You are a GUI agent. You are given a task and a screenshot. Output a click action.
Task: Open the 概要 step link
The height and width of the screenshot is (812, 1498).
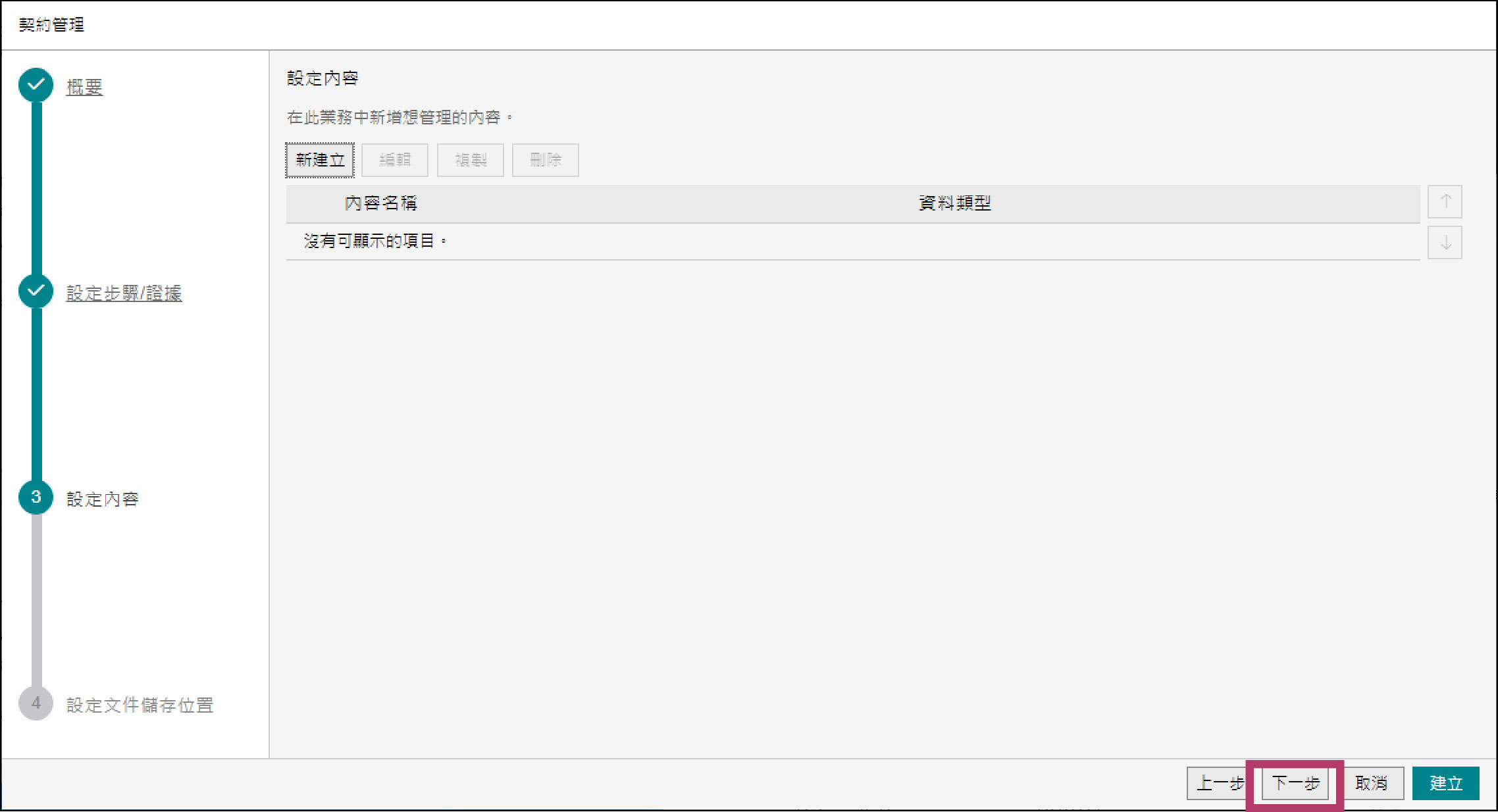[84, 87]
